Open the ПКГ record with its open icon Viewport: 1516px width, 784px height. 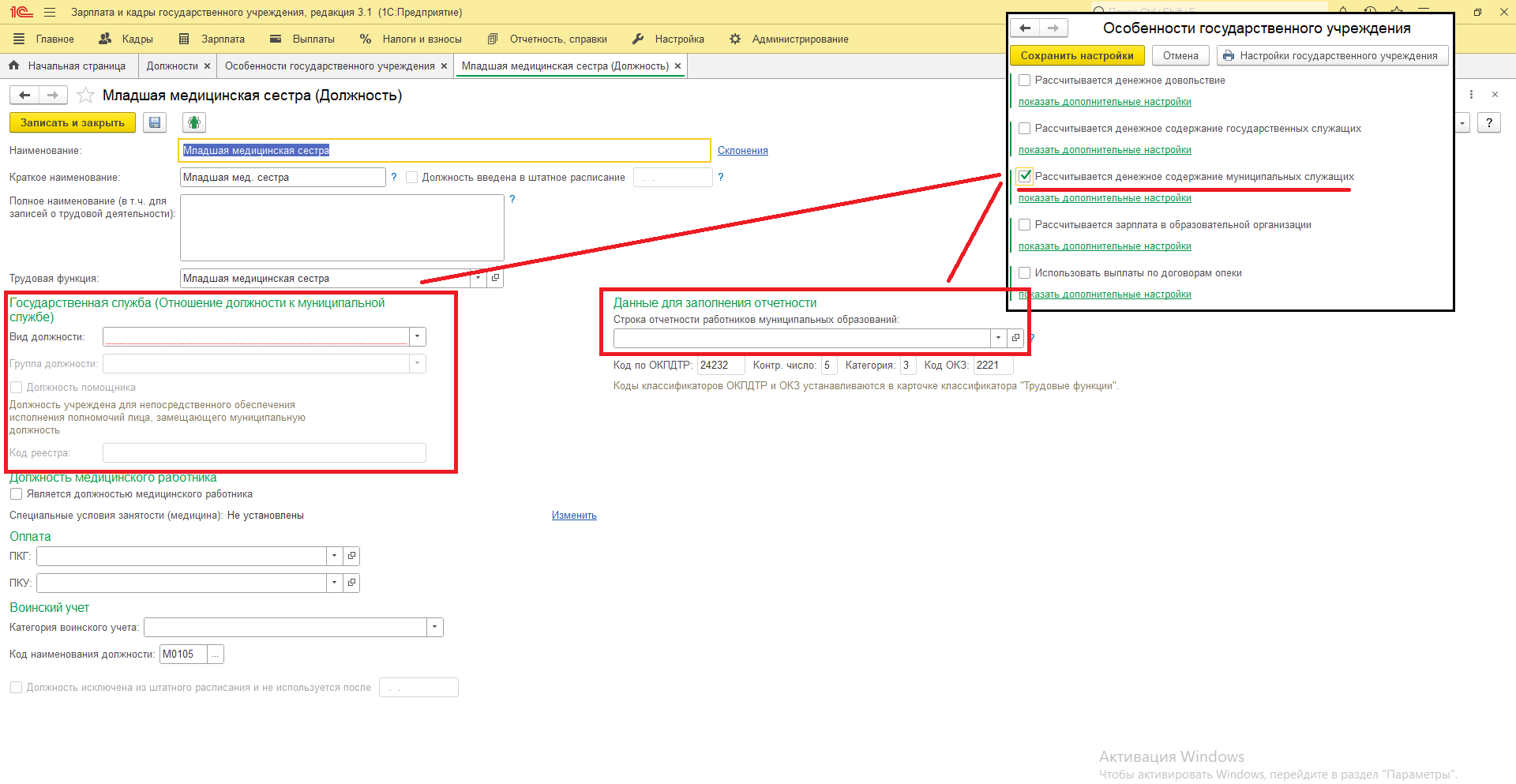(x=352, y=556)
